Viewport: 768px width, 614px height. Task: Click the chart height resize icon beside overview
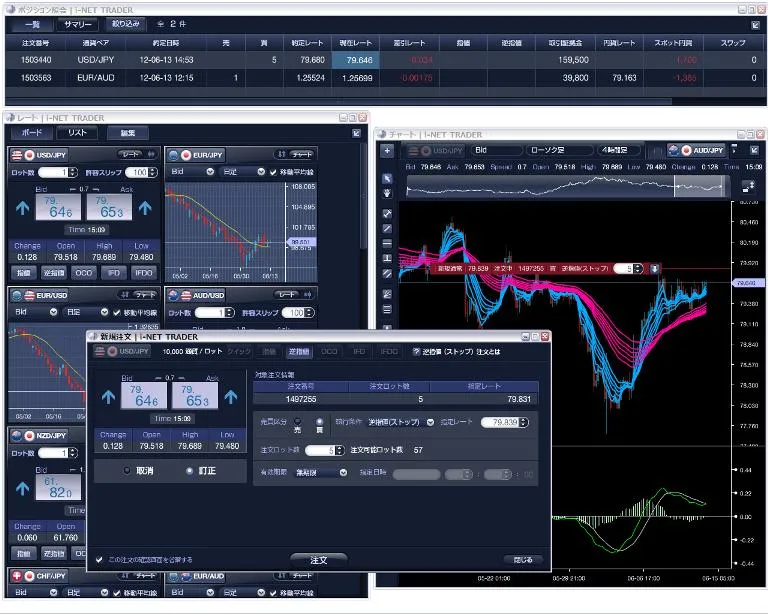[x=748, y=187]
